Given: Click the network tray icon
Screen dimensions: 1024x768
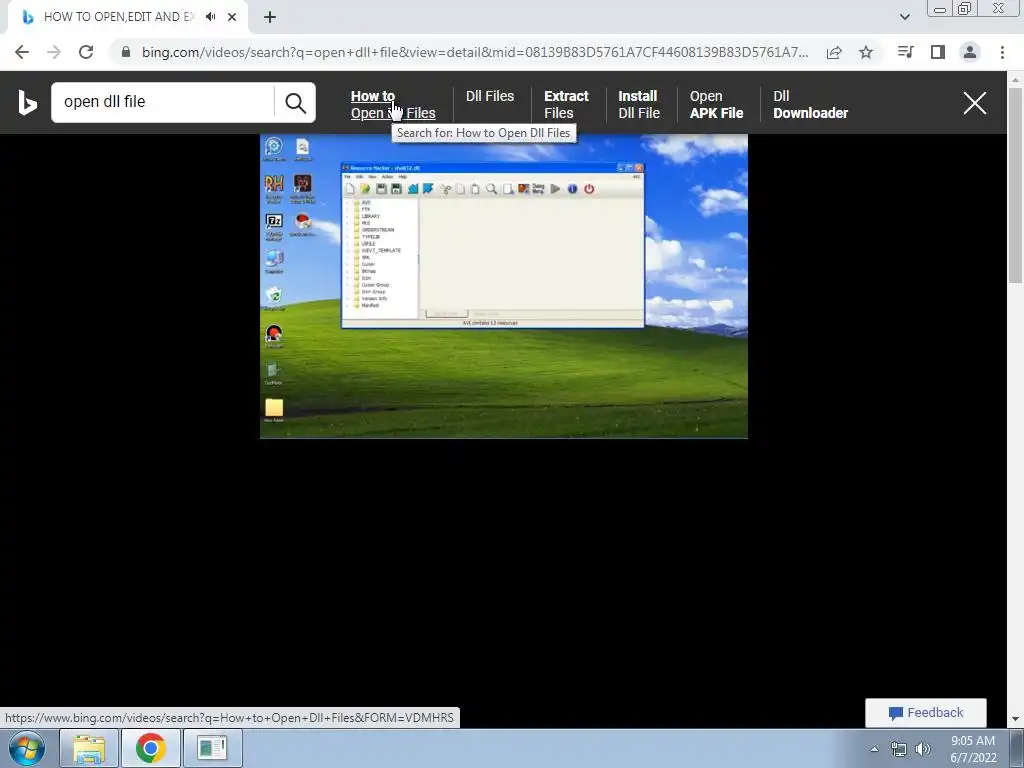Looking at the screenshot, I should [x=899, y=749].
